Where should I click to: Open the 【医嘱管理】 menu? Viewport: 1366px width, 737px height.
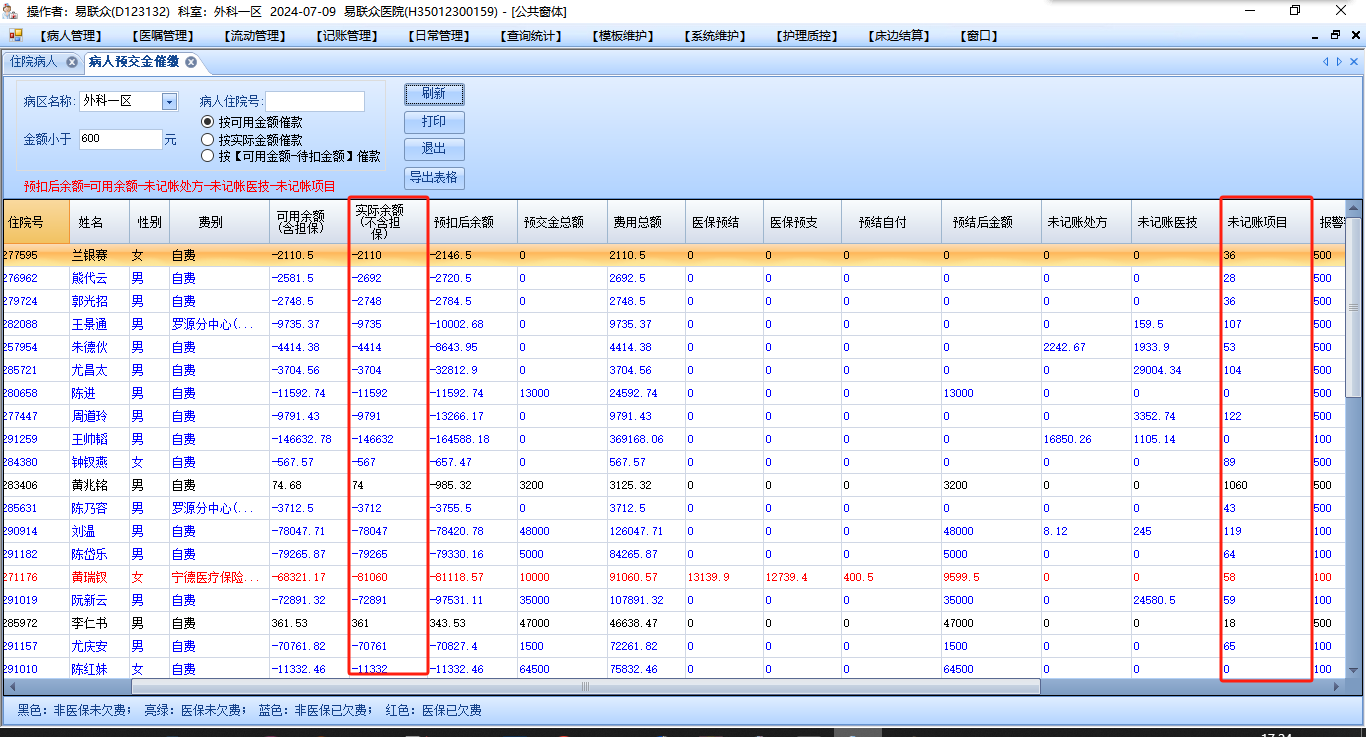[165, 36]
